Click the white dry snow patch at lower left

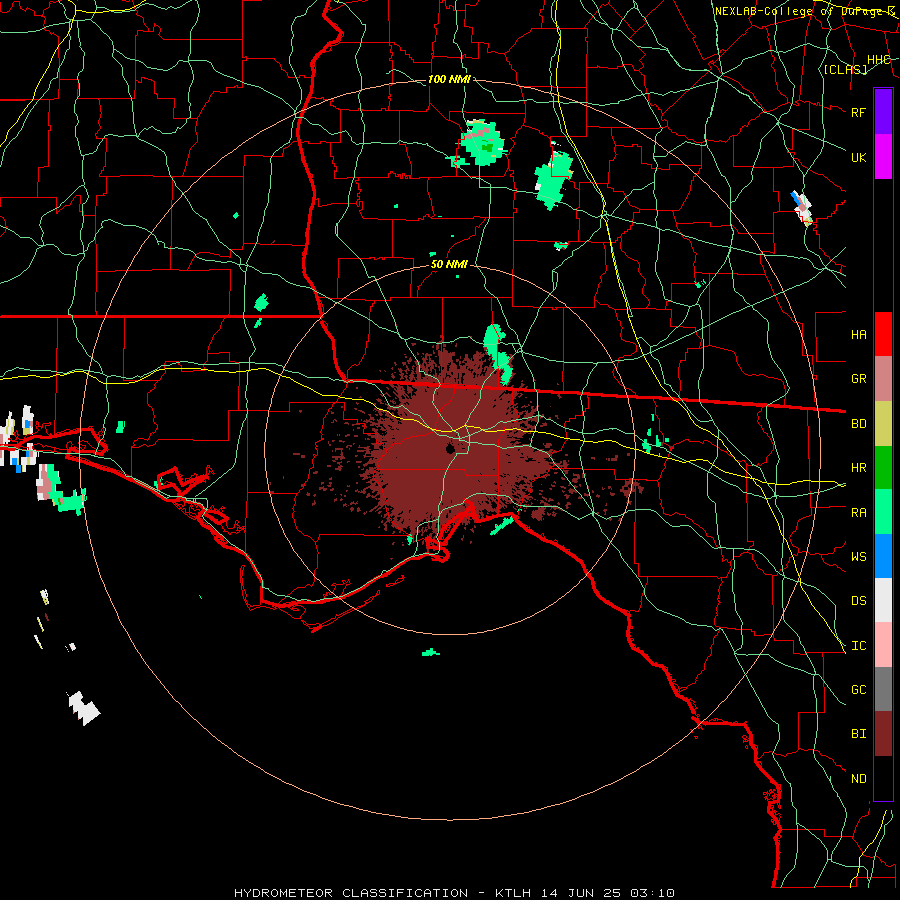pyautogui.click(x=84, y=707)
